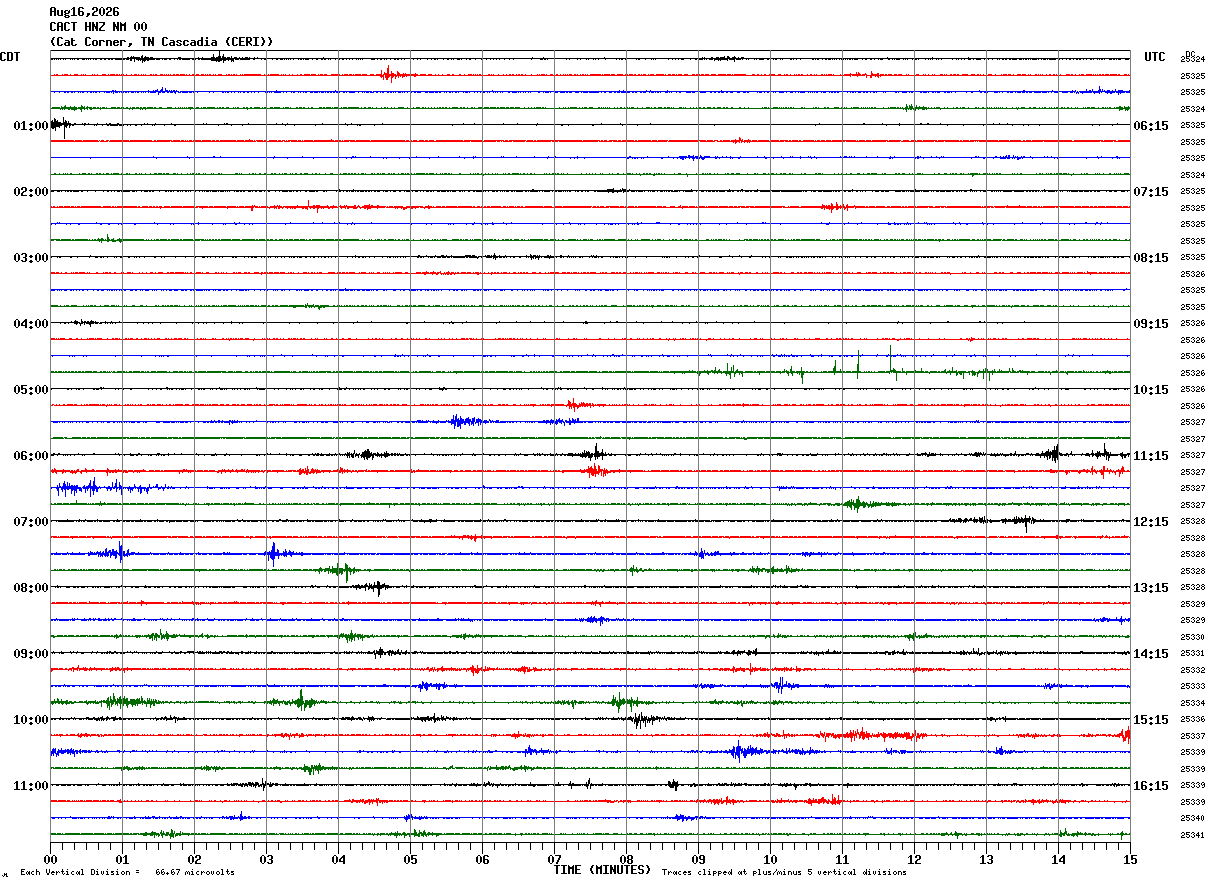Click the TIME (MINUTES) axis title
The width and height of the screenshot is (1210, 886).
(602, 870)
